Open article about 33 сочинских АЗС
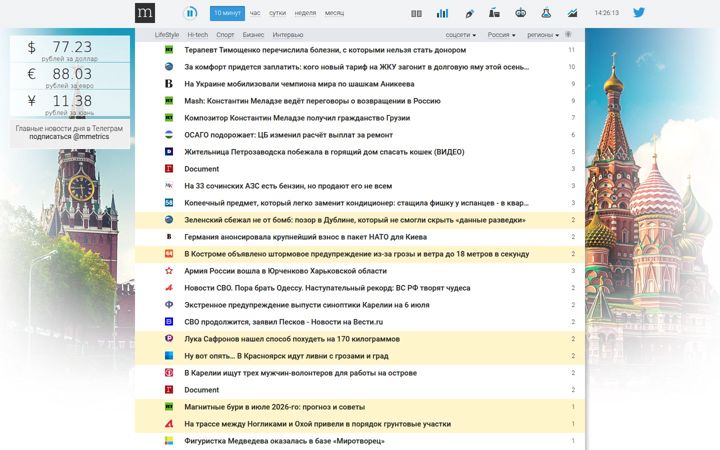 point(288,186)
